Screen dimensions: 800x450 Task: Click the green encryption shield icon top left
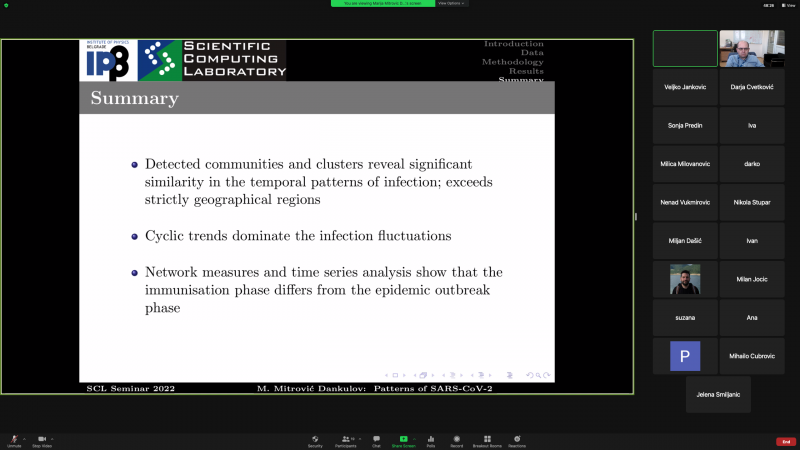[6, 5]
